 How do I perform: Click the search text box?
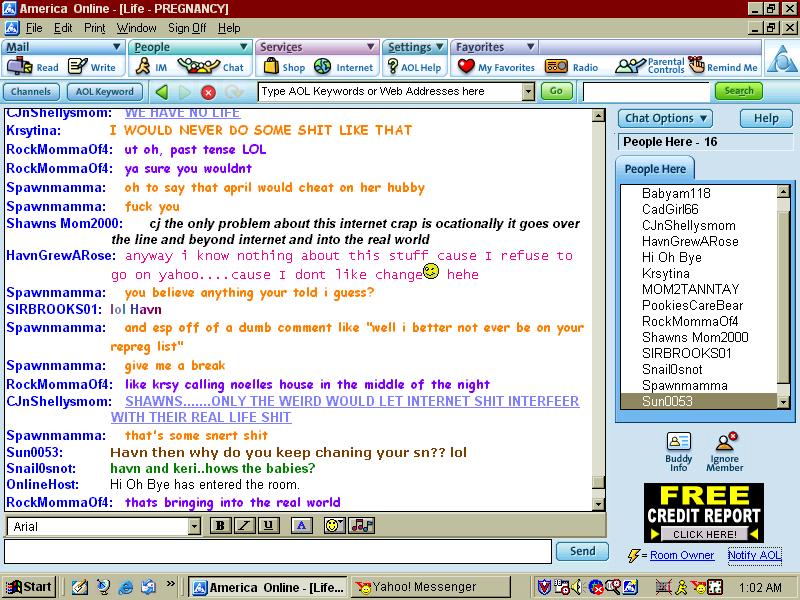pyautogui.click(x=645, y=92)
